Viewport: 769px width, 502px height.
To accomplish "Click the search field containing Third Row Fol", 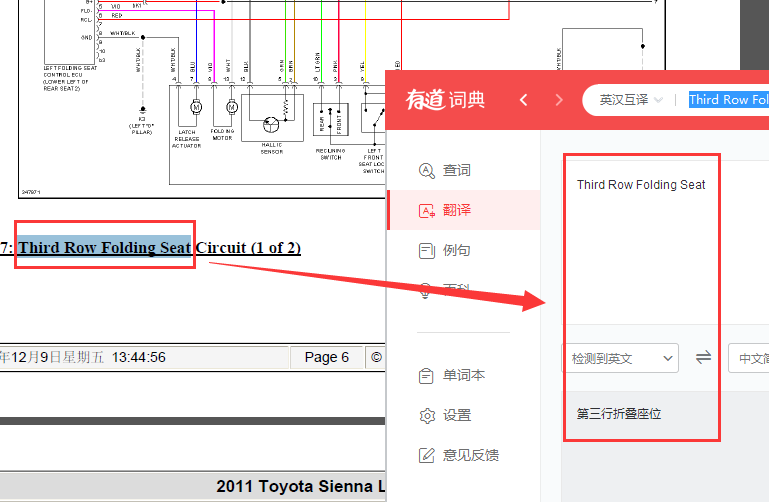I will 728,100.
